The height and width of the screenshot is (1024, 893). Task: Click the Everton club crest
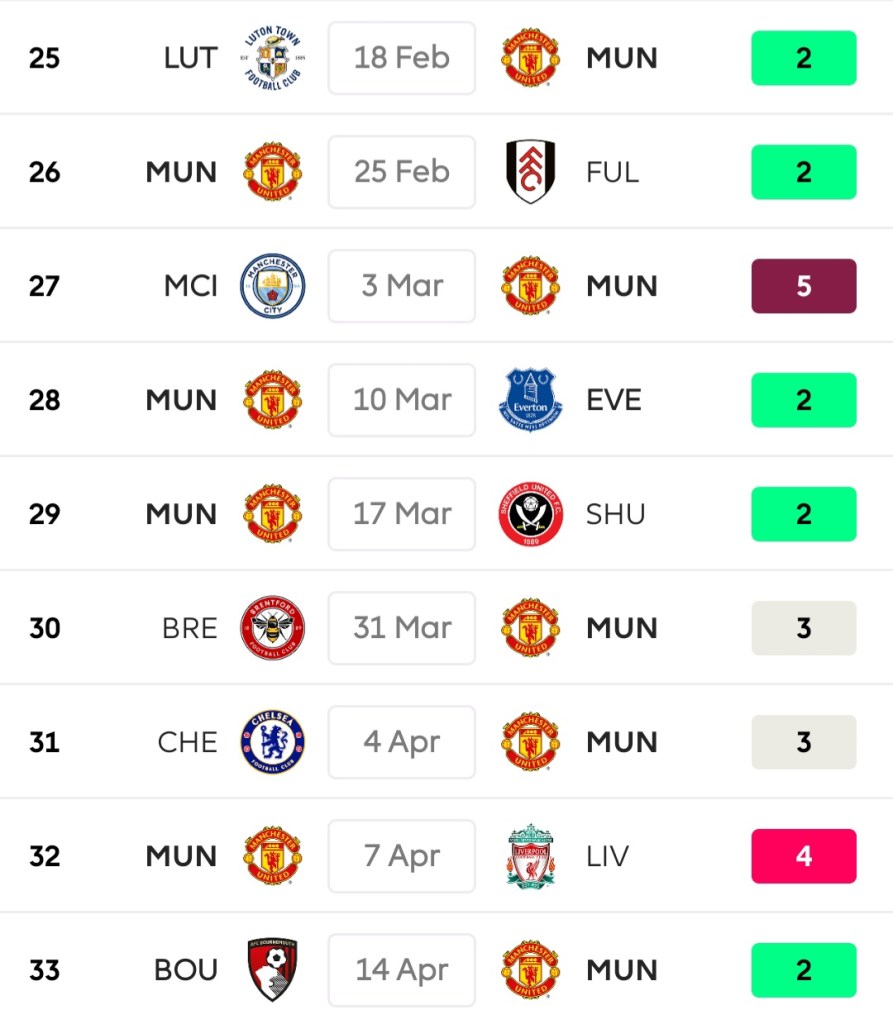point(530,400)
